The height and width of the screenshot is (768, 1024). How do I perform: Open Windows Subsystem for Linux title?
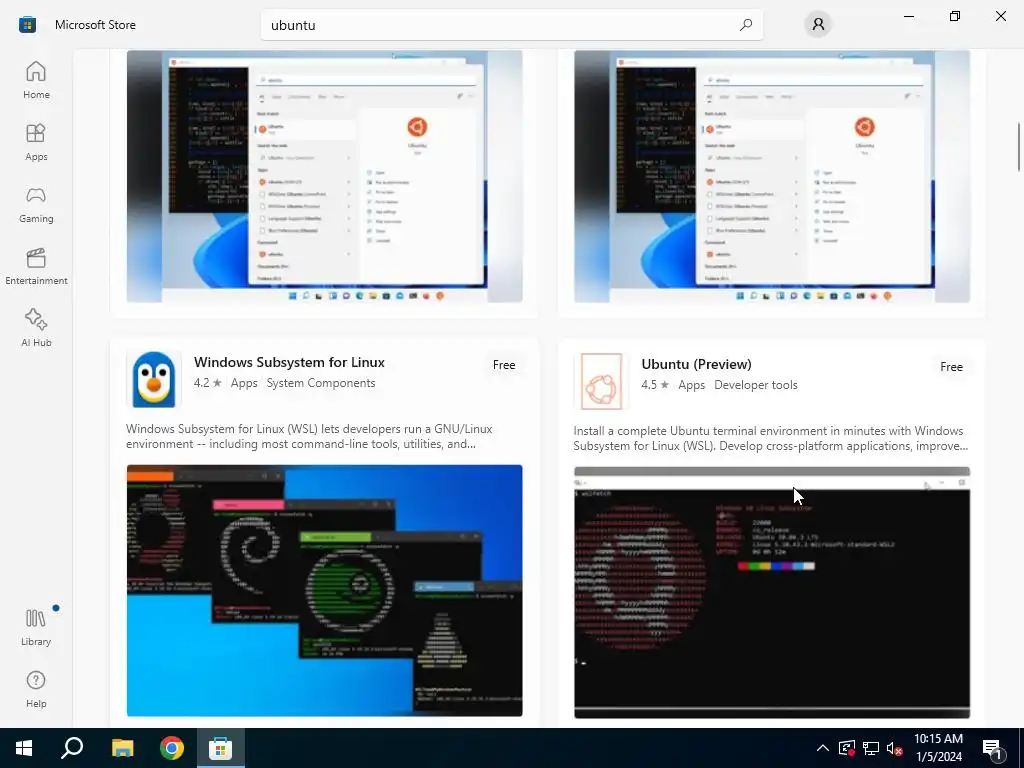(x=289, y=362)
